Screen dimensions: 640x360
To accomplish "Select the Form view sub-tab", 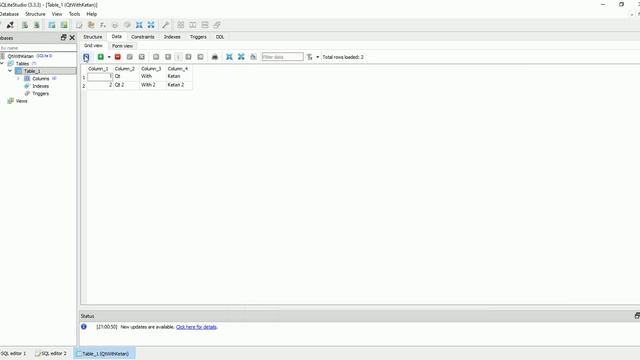I will coord(122,46).
